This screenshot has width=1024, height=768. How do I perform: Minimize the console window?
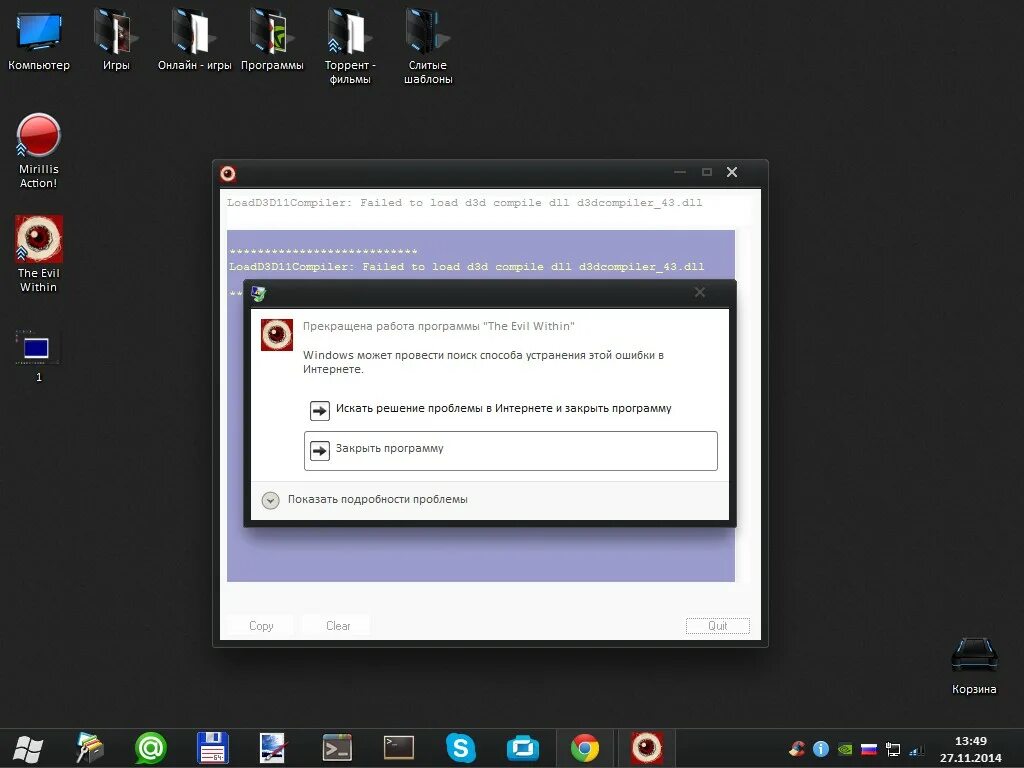(680, 172)
